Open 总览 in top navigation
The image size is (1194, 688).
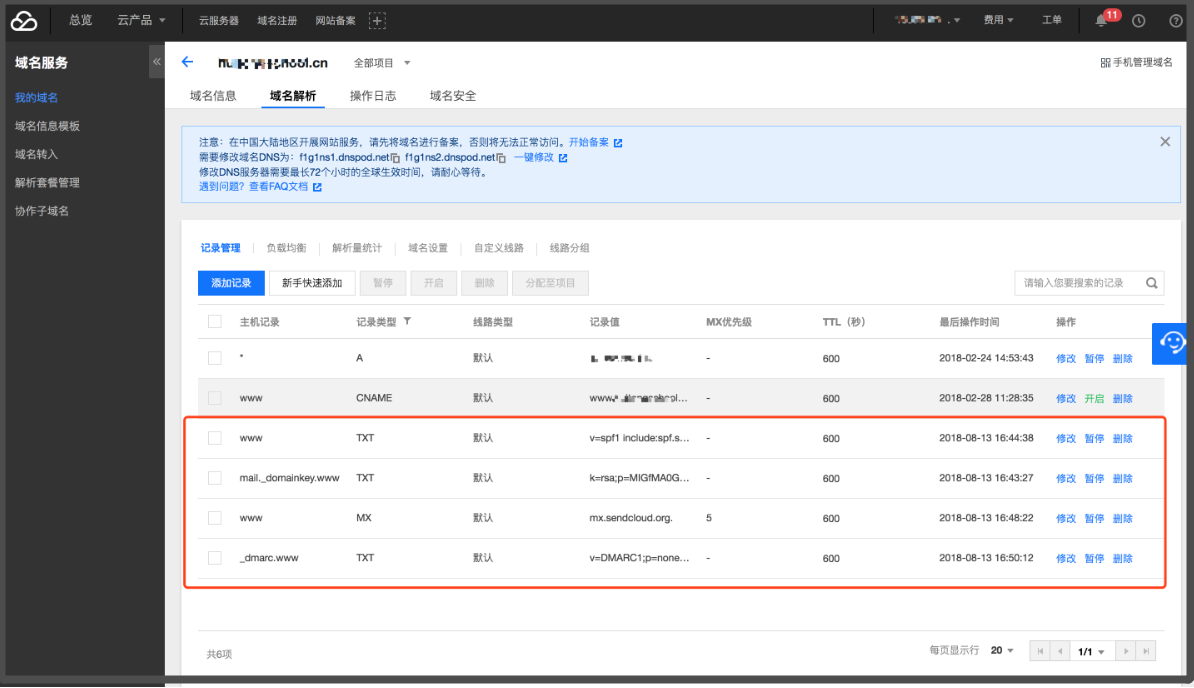click(81, 21)
